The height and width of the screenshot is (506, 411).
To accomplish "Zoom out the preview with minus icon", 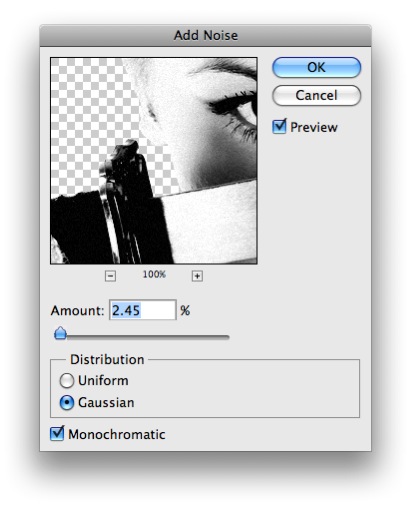I will point(110,276).
